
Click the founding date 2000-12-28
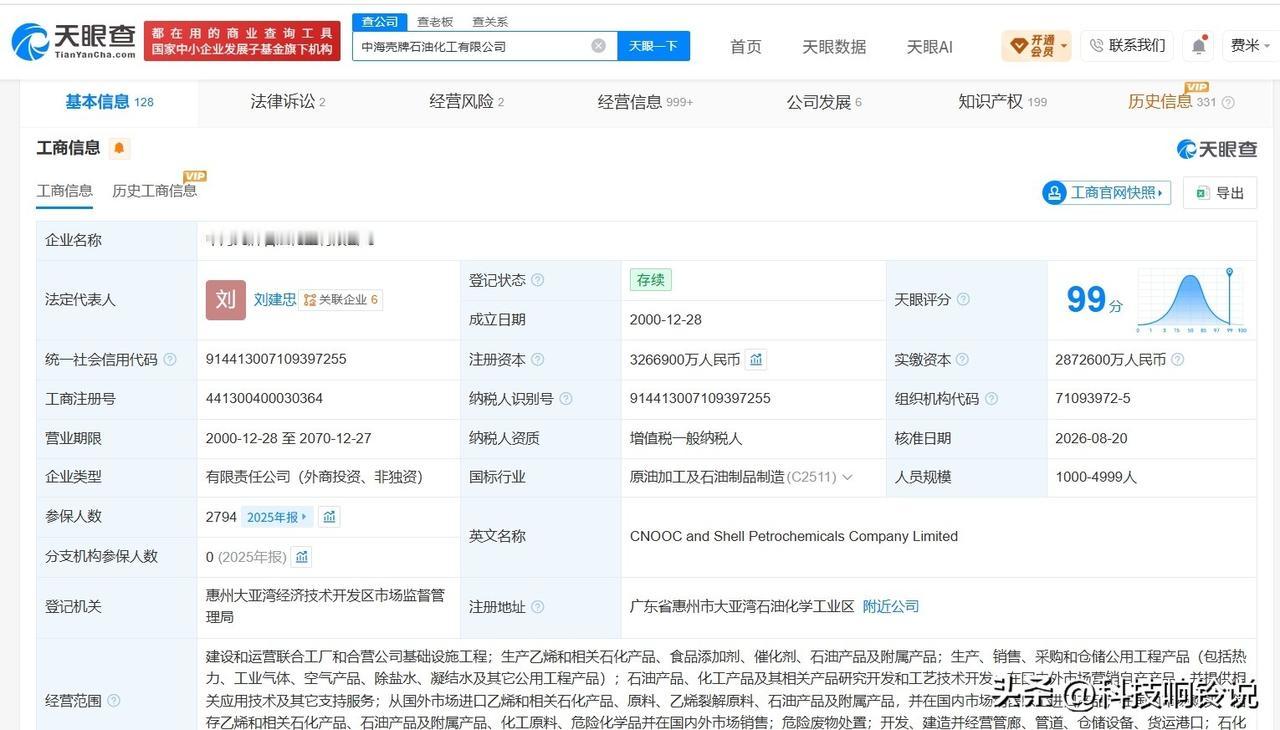[666, 320]
